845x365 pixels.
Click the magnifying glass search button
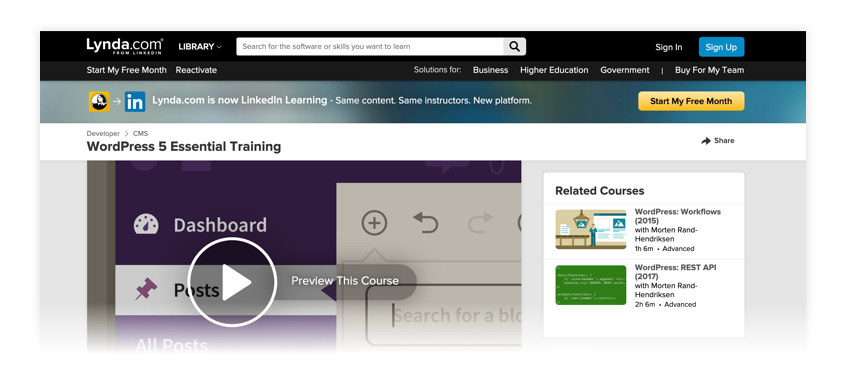click(x=515, y=46)
